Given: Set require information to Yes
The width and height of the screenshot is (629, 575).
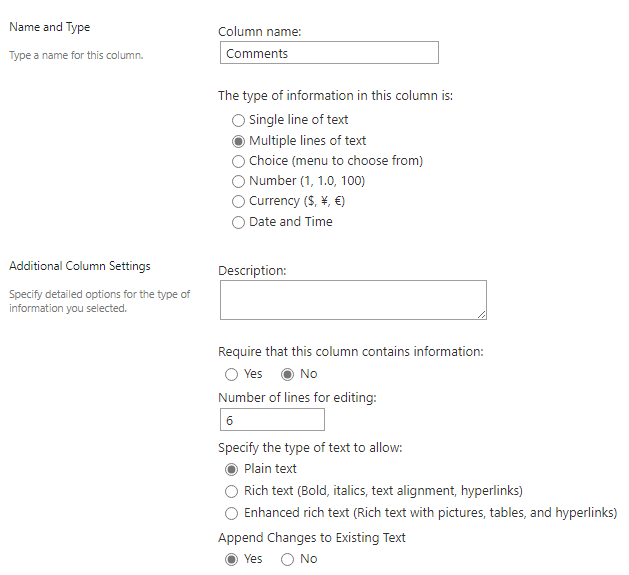Looking at the screenshot, I should [x=232, y=374].
